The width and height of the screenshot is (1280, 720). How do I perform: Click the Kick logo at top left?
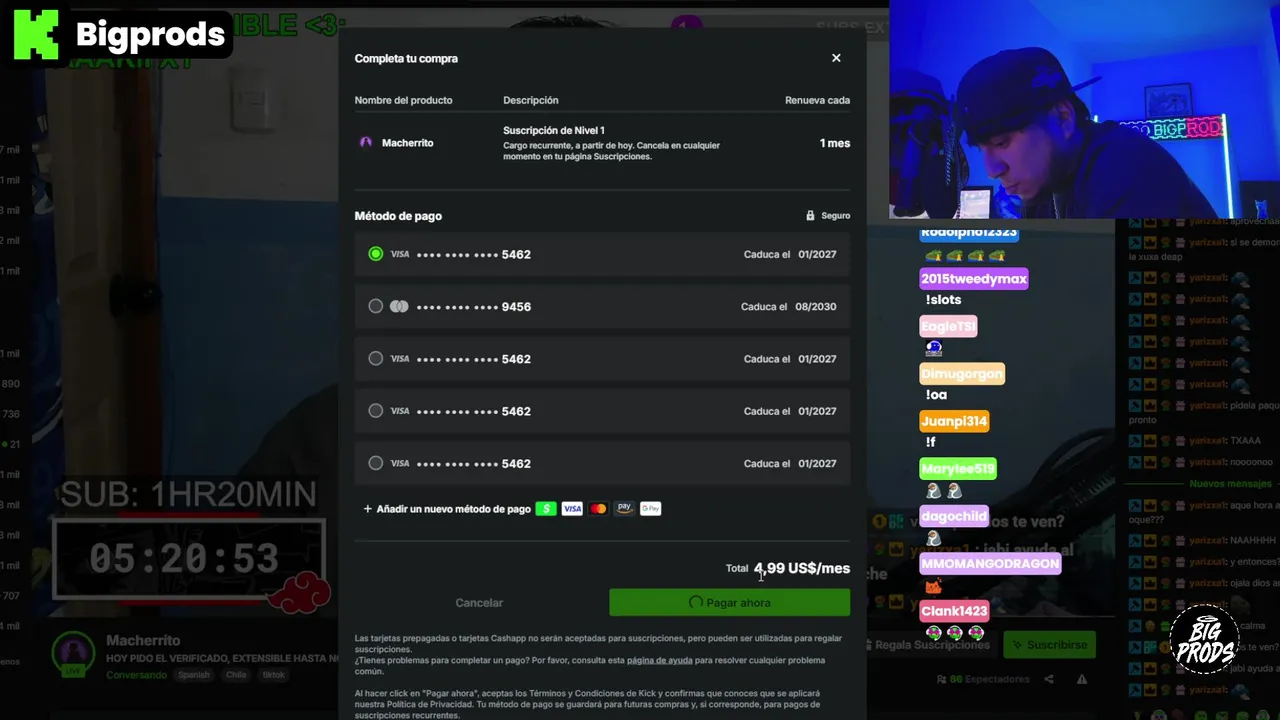point(36,36)
